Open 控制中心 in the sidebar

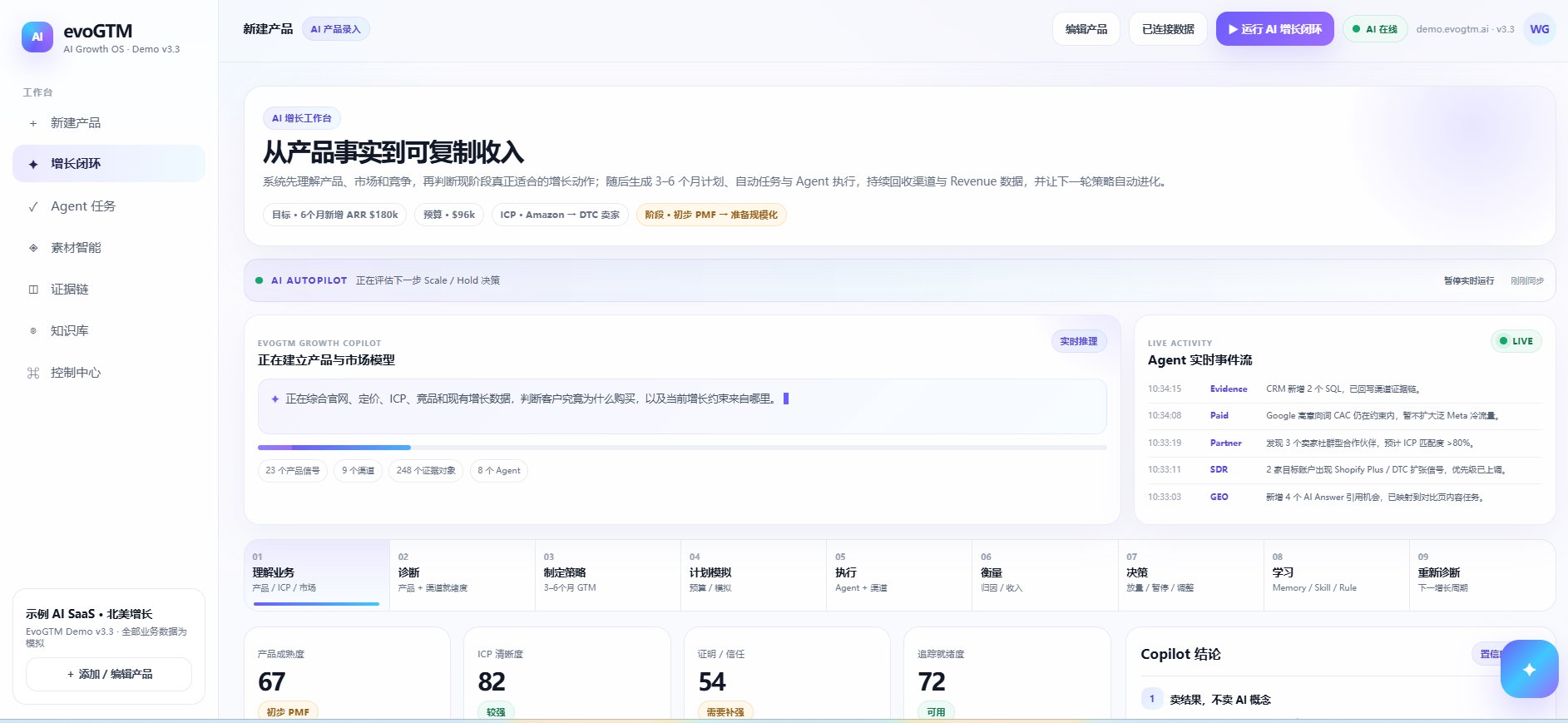(x=109, y=372)
